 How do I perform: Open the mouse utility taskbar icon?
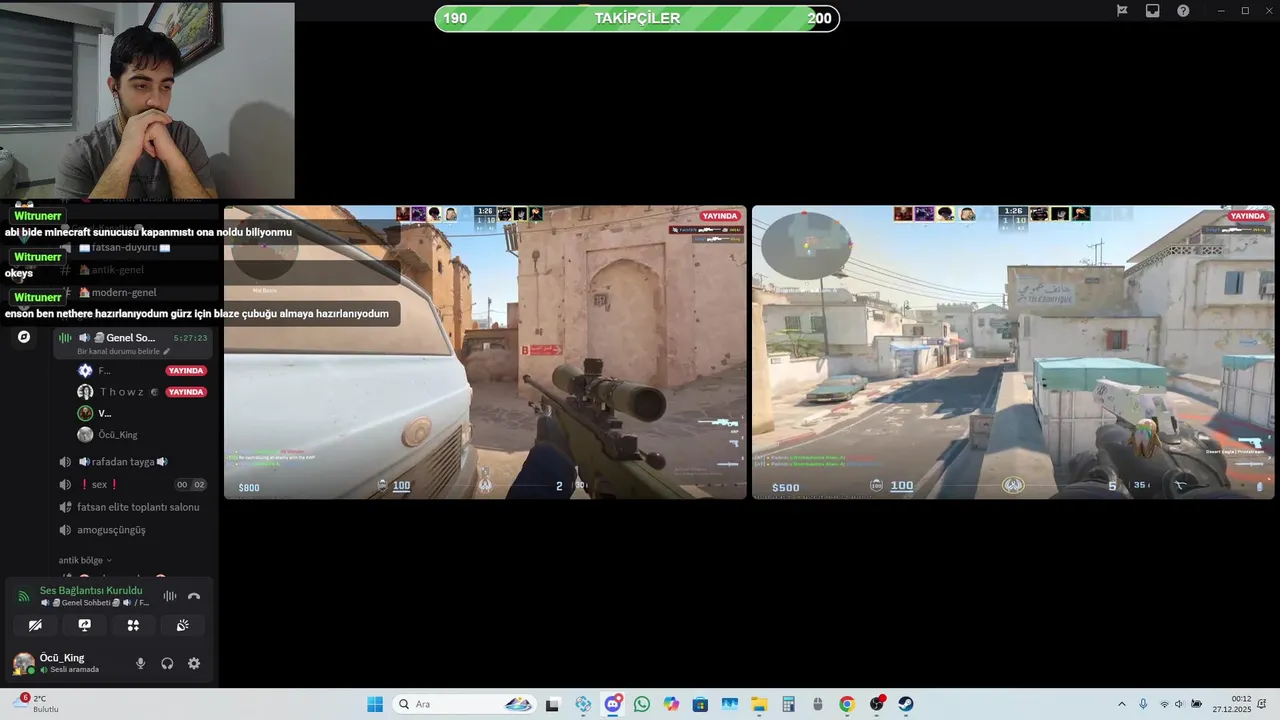(818, 704)
